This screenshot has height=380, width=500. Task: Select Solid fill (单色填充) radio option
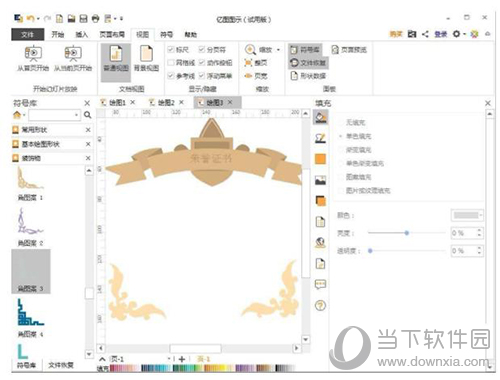pyautogui.click(x=341, y=136)
